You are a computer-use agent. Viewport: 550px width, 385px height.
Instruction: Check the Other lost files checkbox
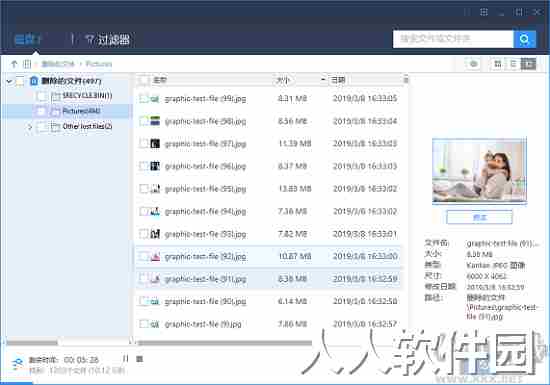[x=42, y=126]
